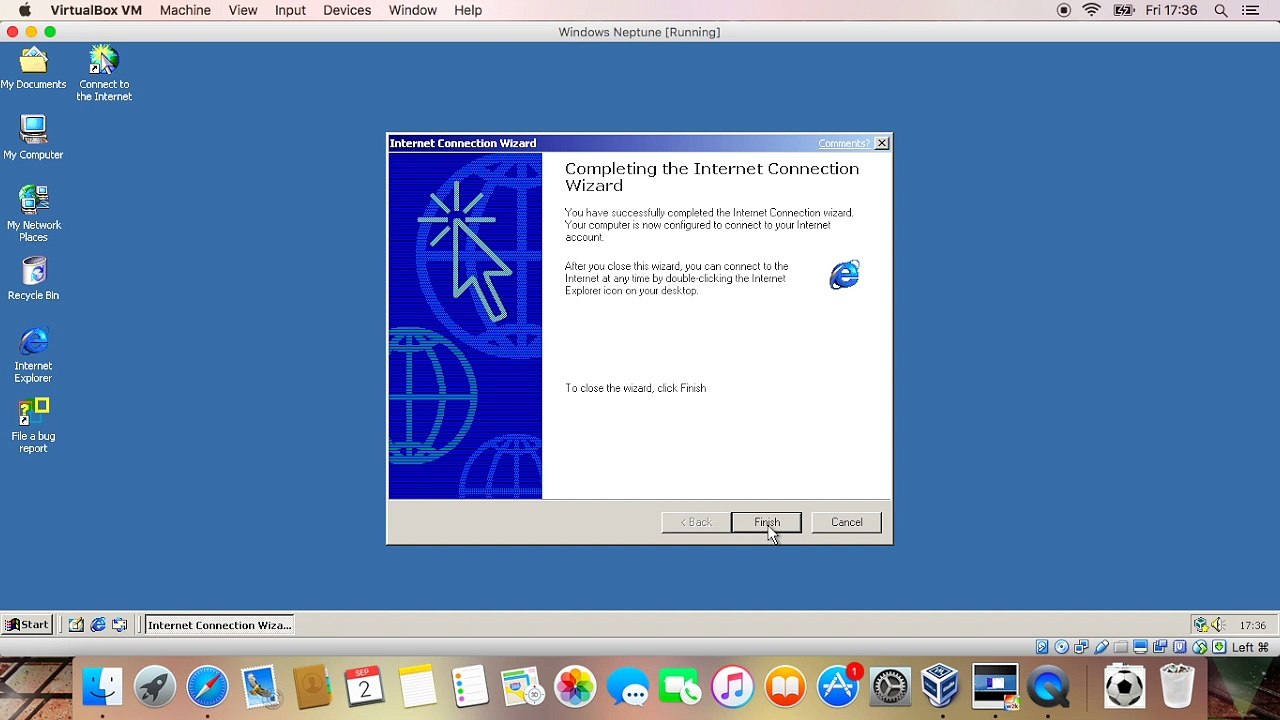The image size is (1280, 720).
Task: Open Calendar from the Dock
Action: point(364,688)
